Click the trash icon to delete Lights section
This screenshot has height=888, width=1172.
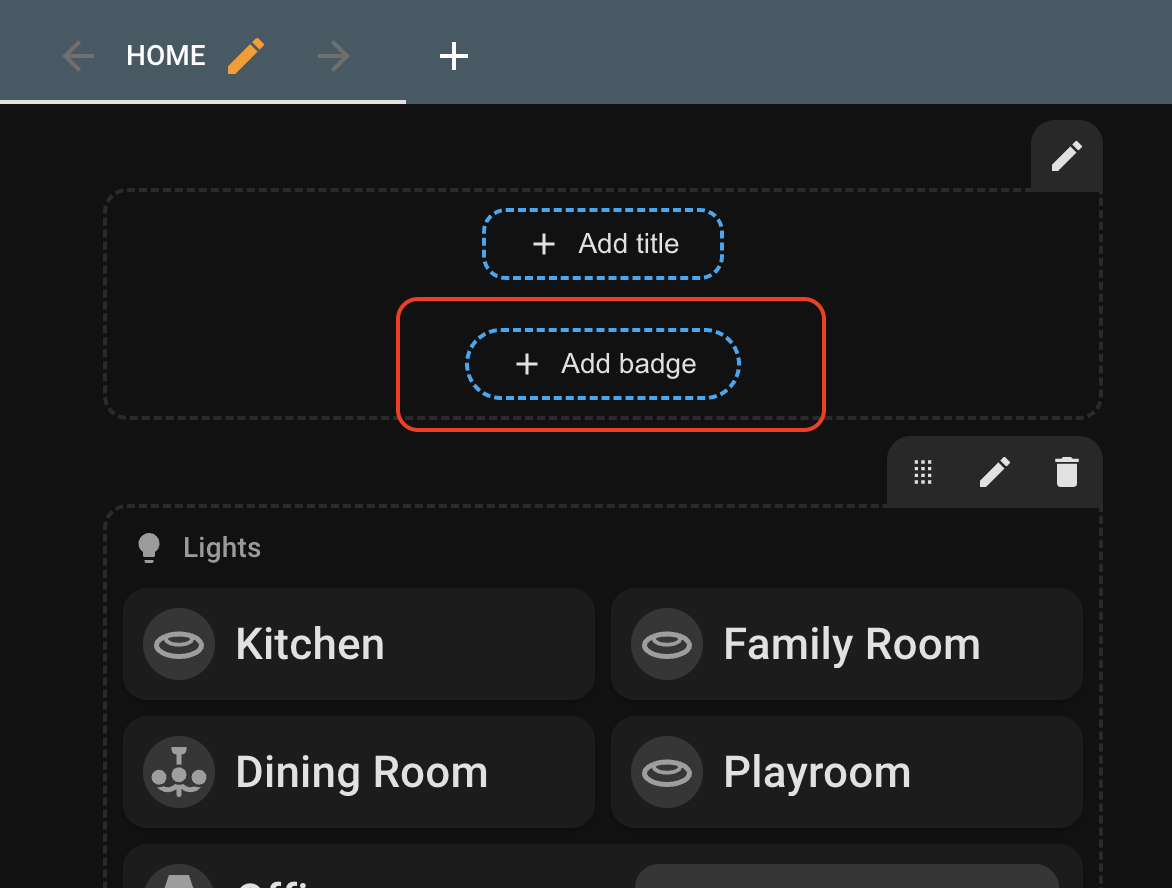coord(1066,472)
